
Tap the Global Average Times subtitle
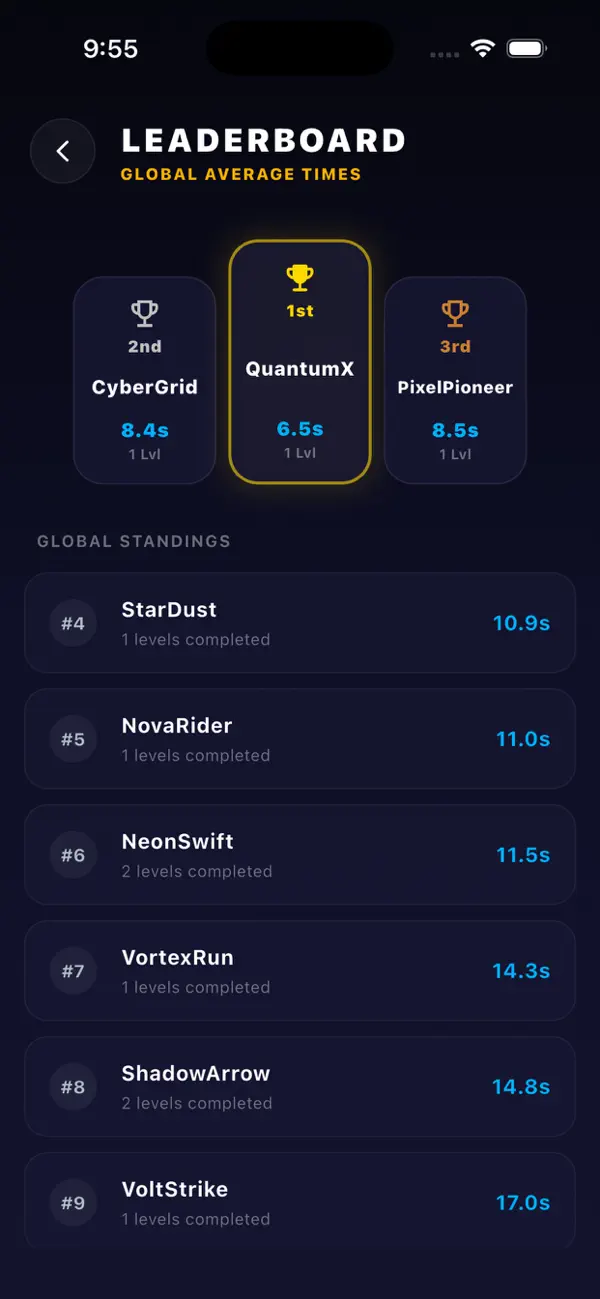click(241, 174)
